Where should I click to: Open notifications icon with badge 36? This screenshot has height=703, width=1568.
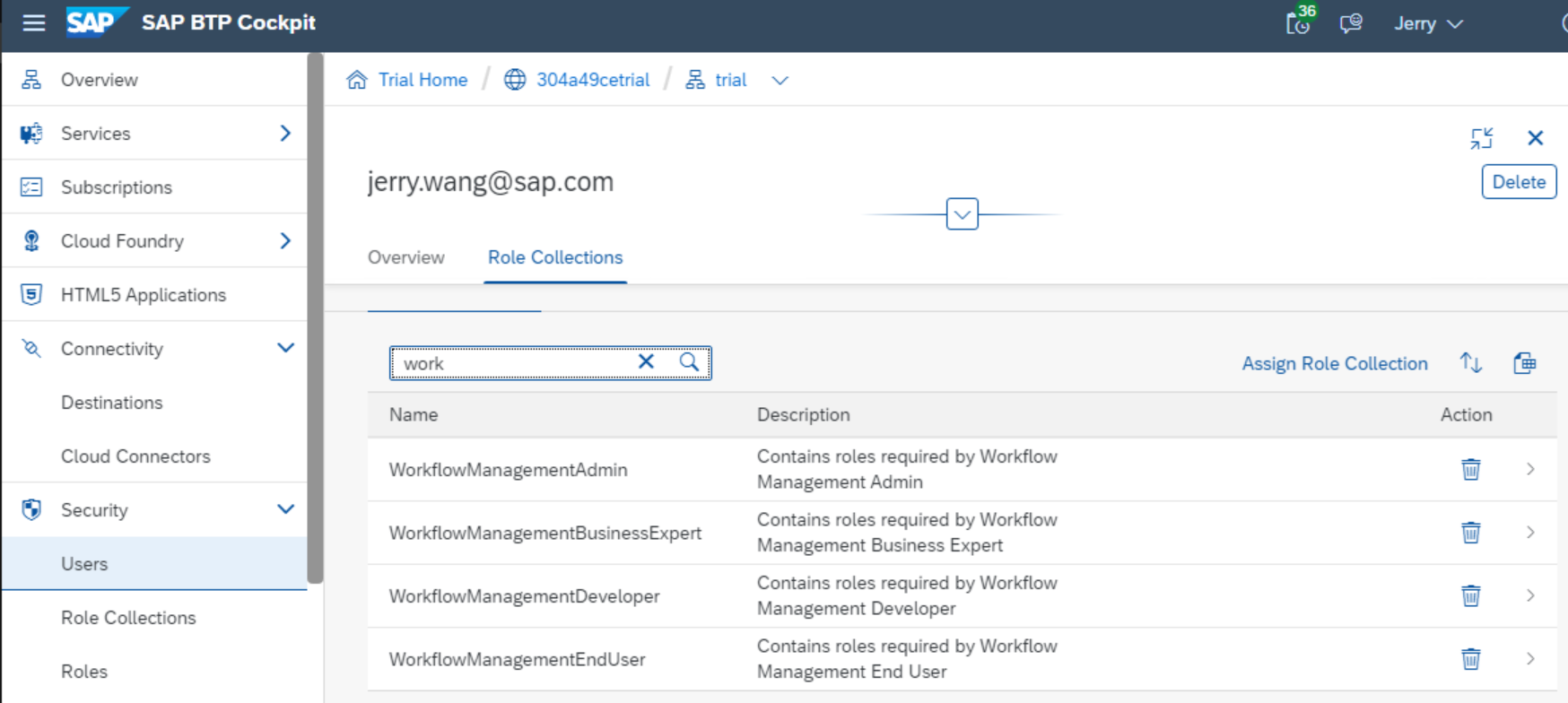point(1299,22)
